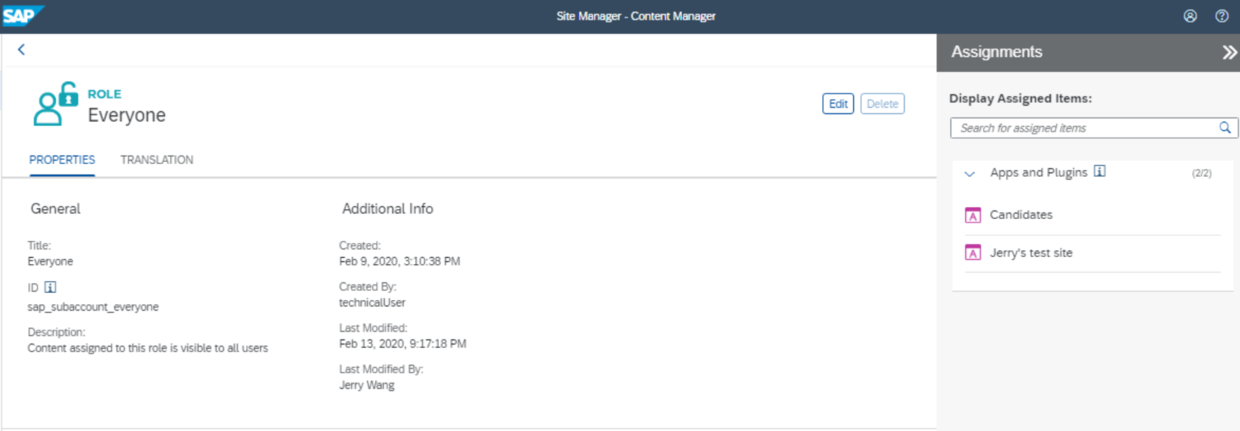Collapse the Apps and Plugins section
Screen dimensions: 1240x431
coord(969,173)
